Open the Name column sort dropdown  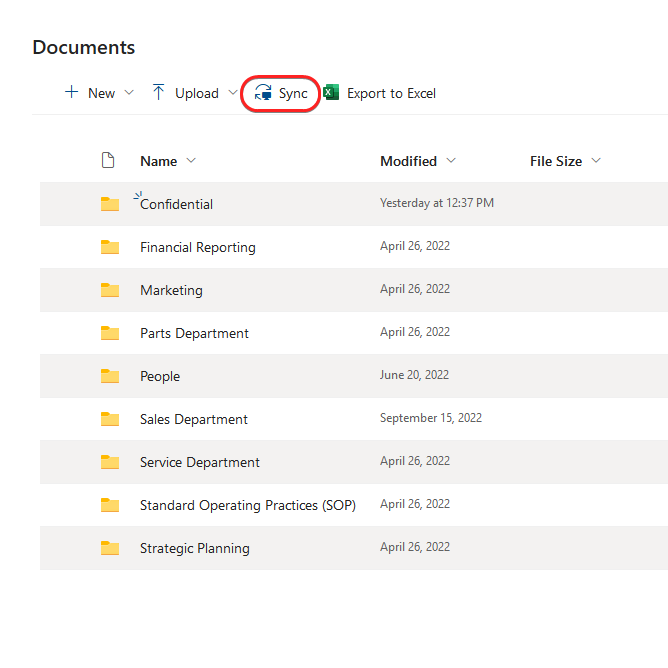pyautogui.click(x=191, y=161)
